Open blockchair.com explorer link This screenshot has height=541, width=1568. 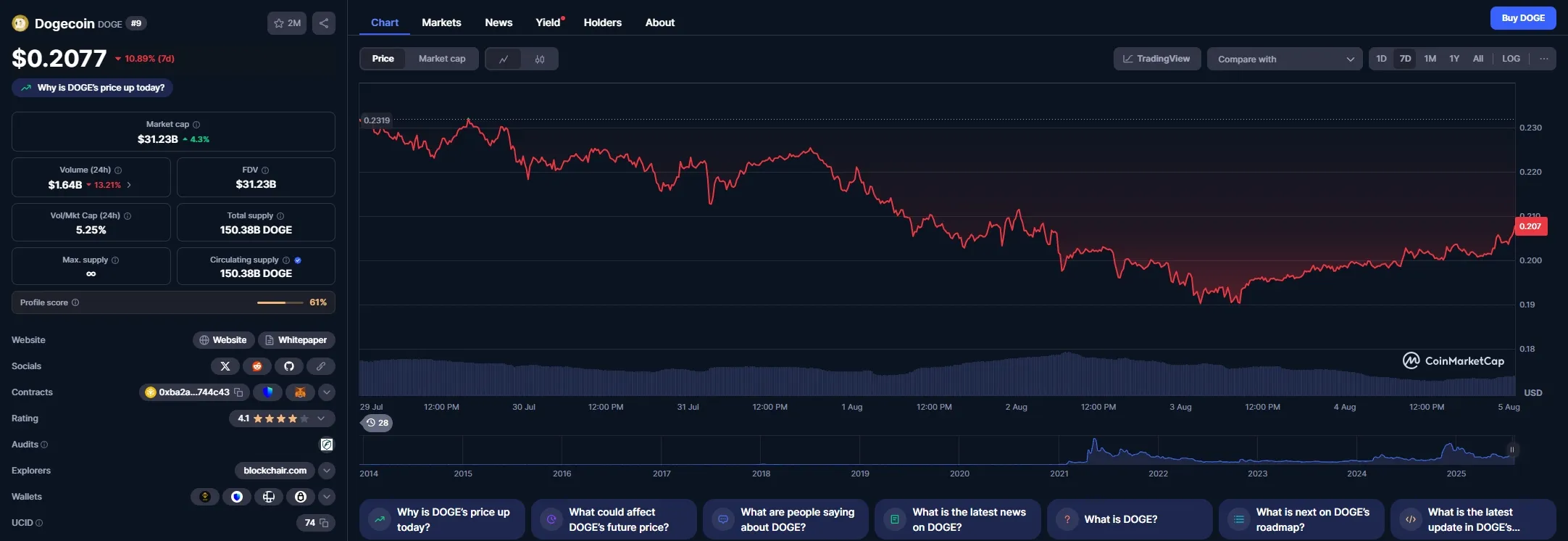click(275, 471)
